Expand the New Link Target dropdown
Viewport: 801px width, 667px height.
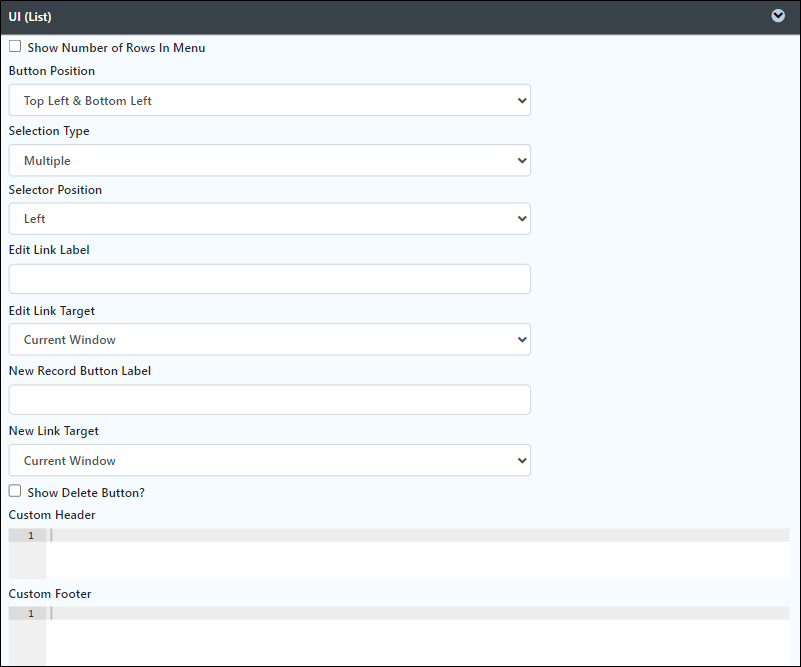click(270, 460)
